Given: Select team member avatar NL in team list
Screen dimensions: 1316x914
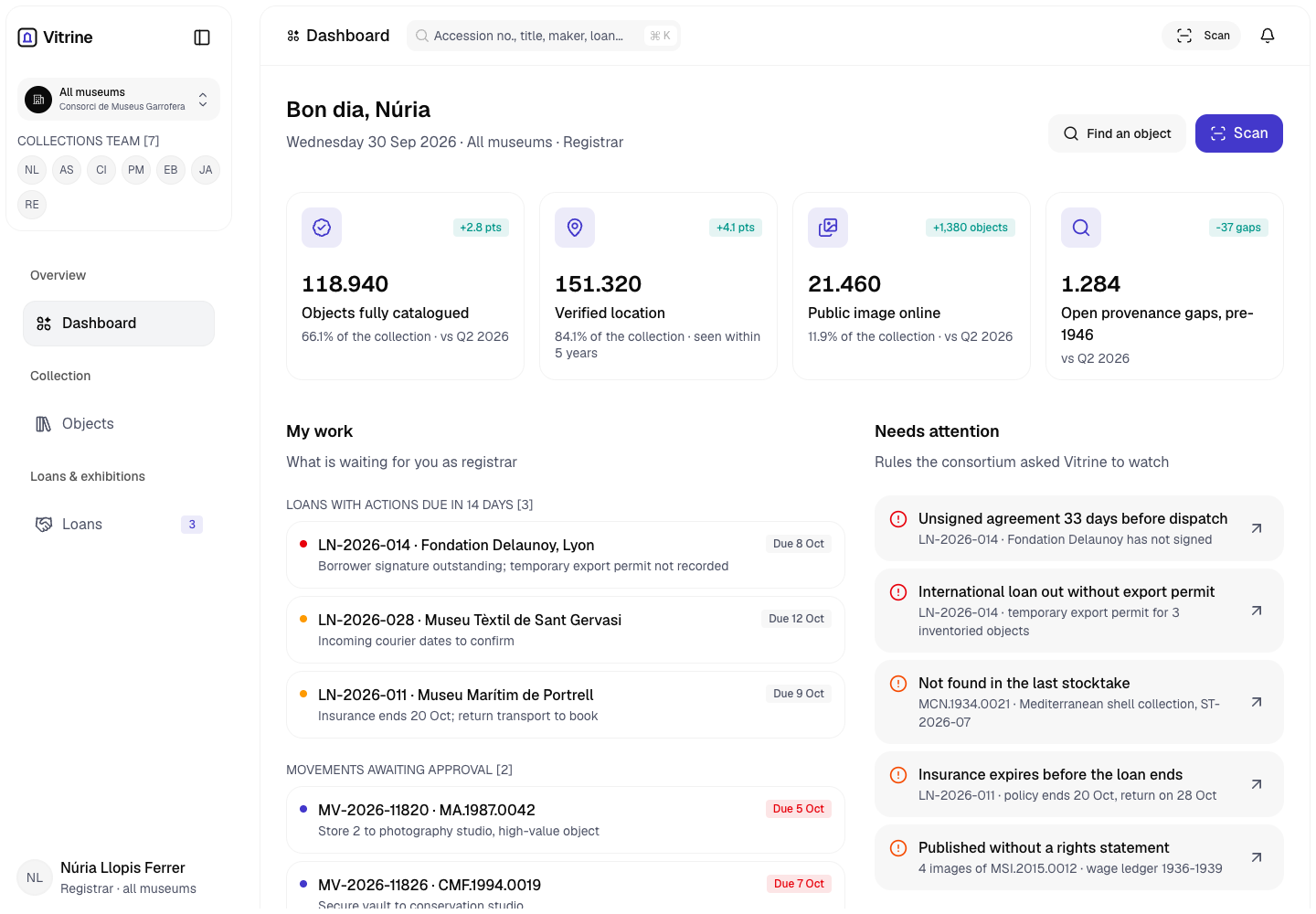Looking at the screenshot, I should coord(32,170).
